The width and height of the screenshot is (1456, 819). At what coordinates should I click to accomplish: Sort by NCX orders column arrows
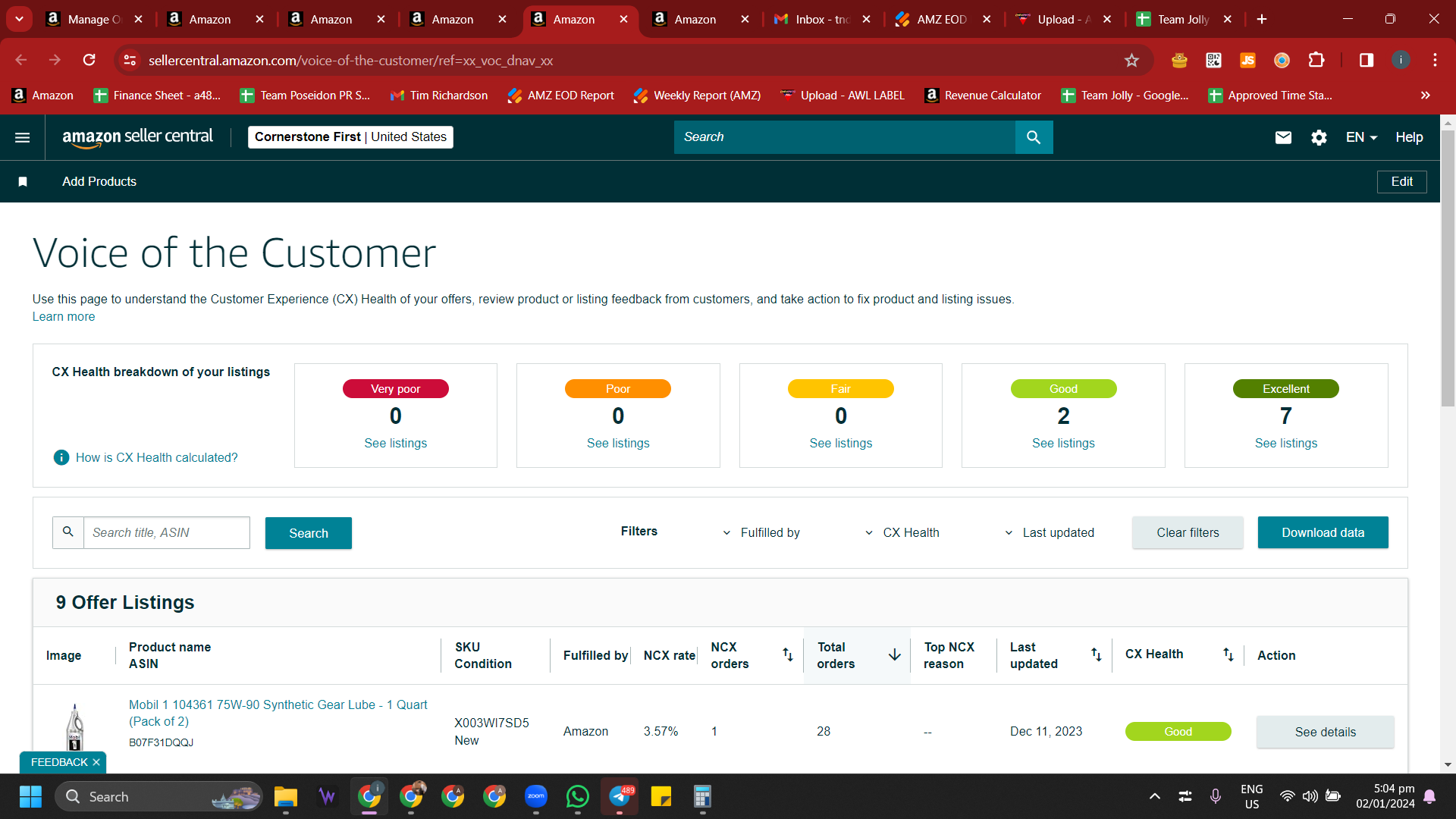point(788,654)
